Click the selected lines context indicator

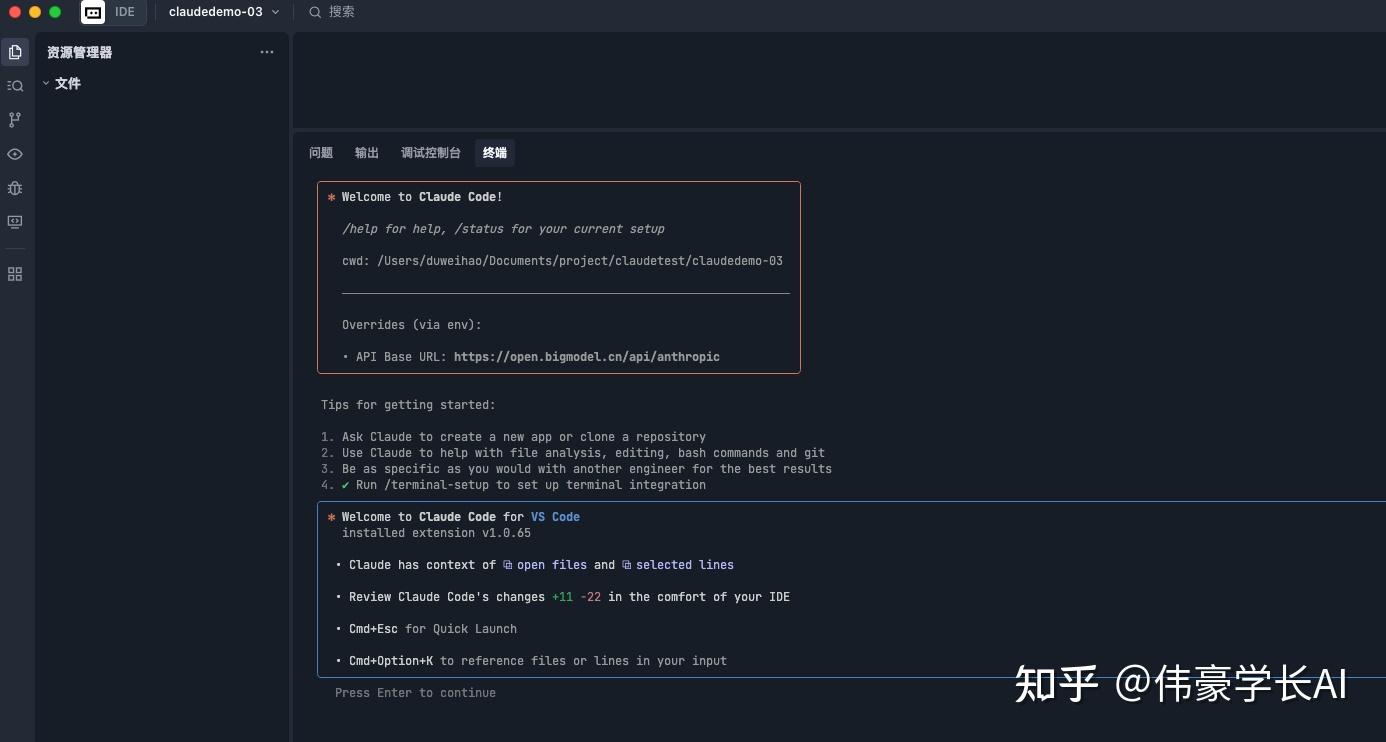(x=685, y=564)
